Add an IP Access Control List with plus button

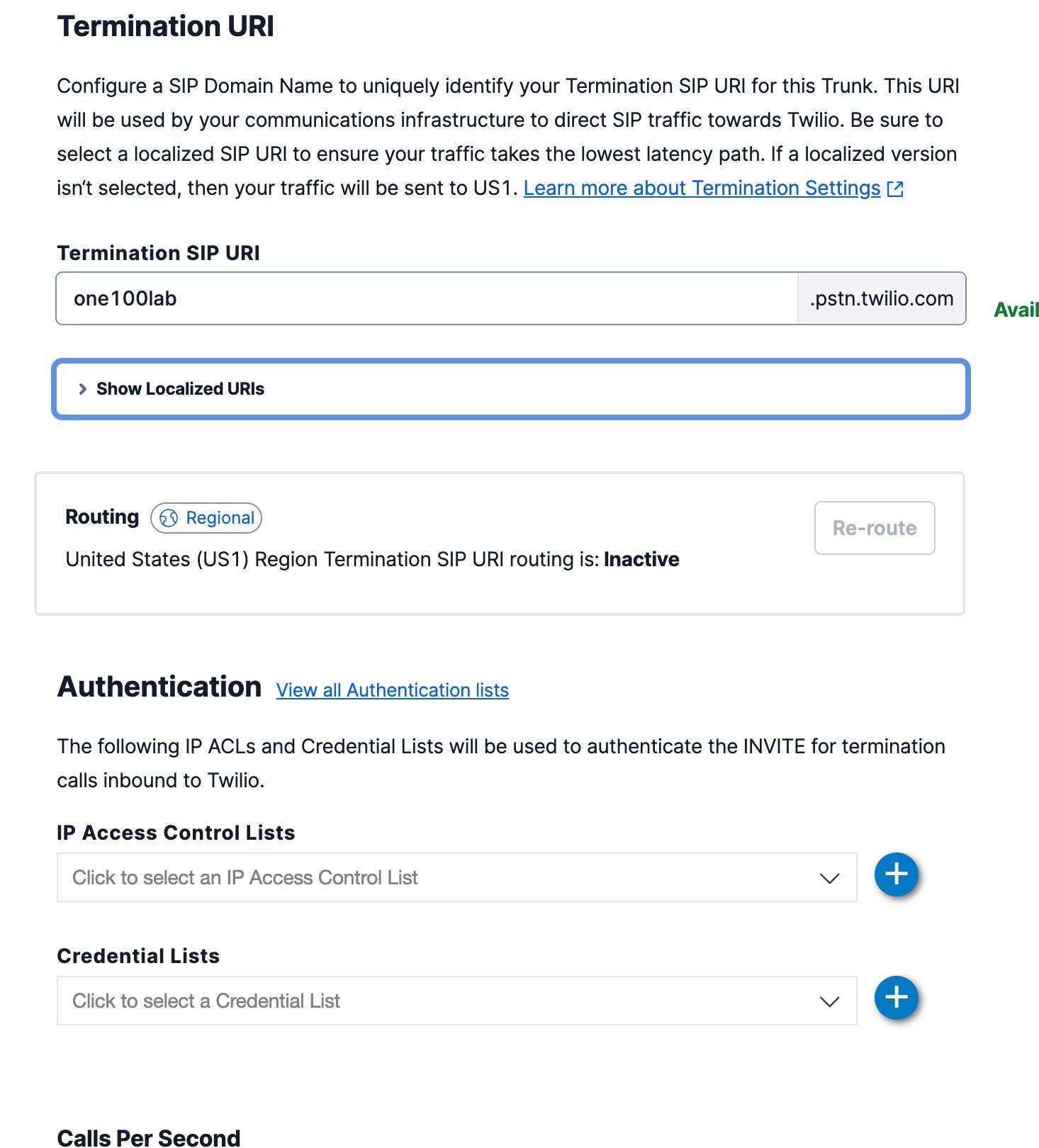pyautogui.click(x=896, y=874)
